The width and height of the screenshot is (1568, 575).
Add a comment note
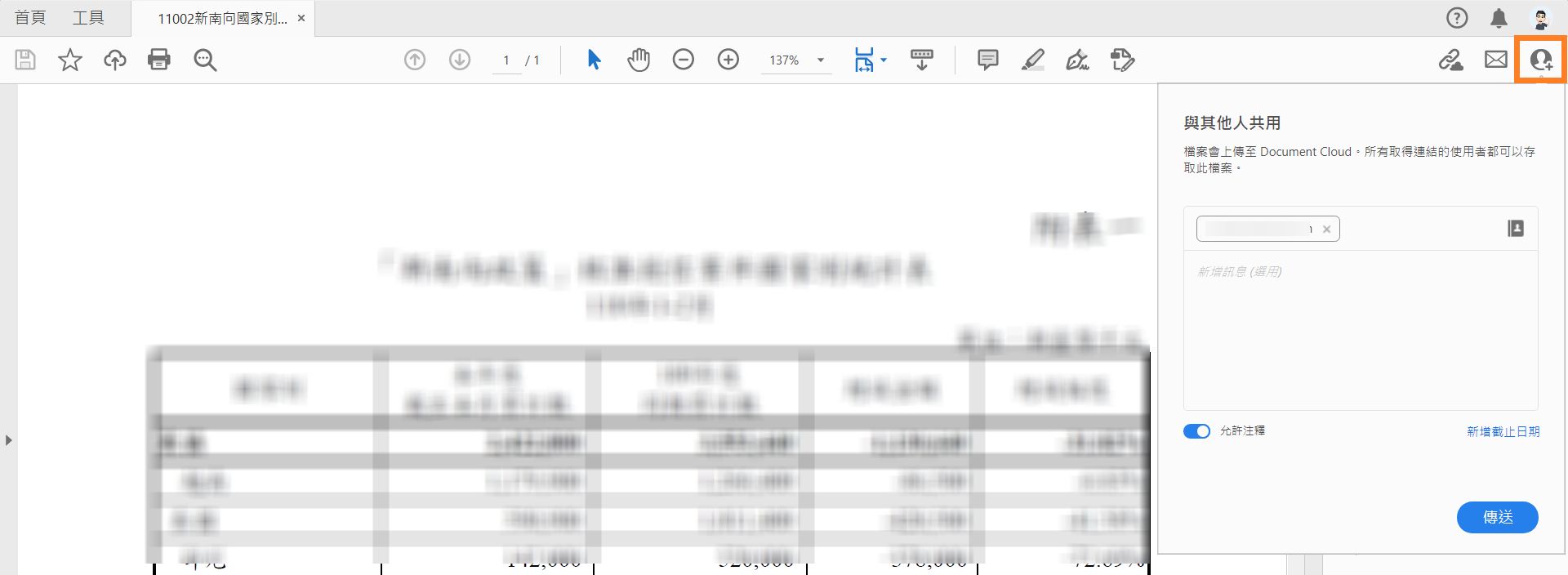[x=988, y=60]
